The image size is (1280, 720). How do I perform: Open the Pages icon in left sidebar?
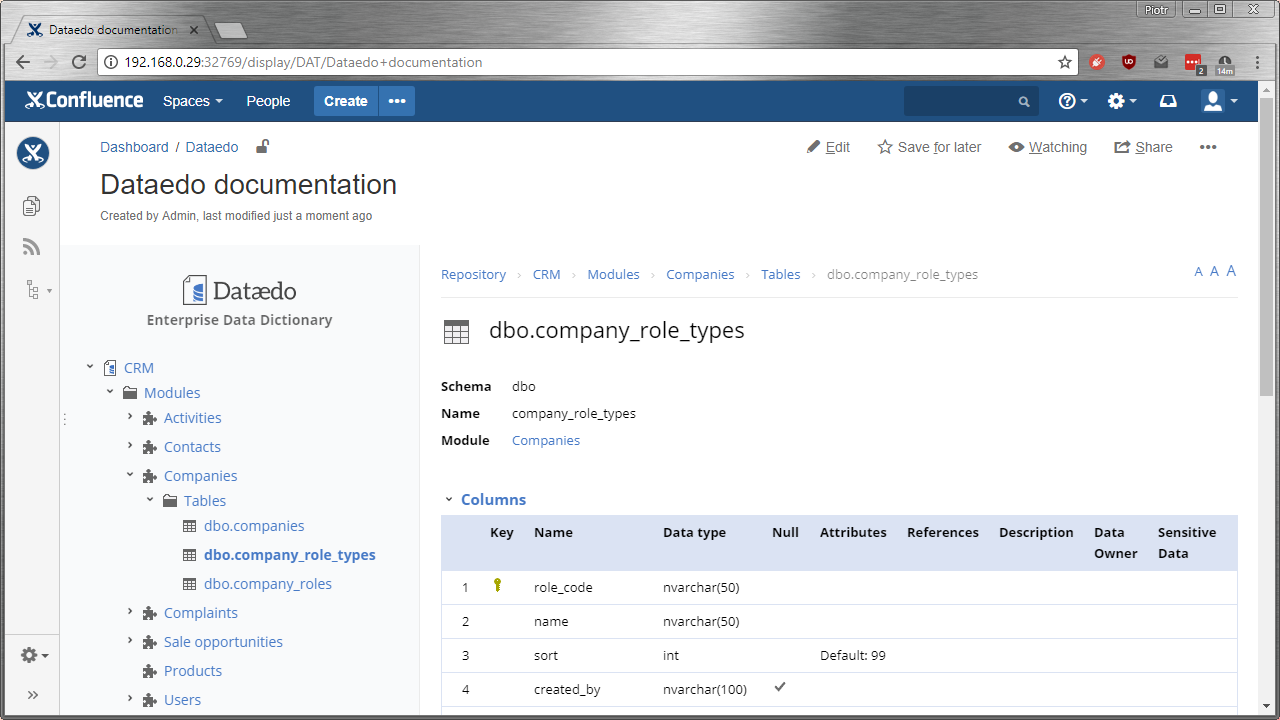(32, 206)
